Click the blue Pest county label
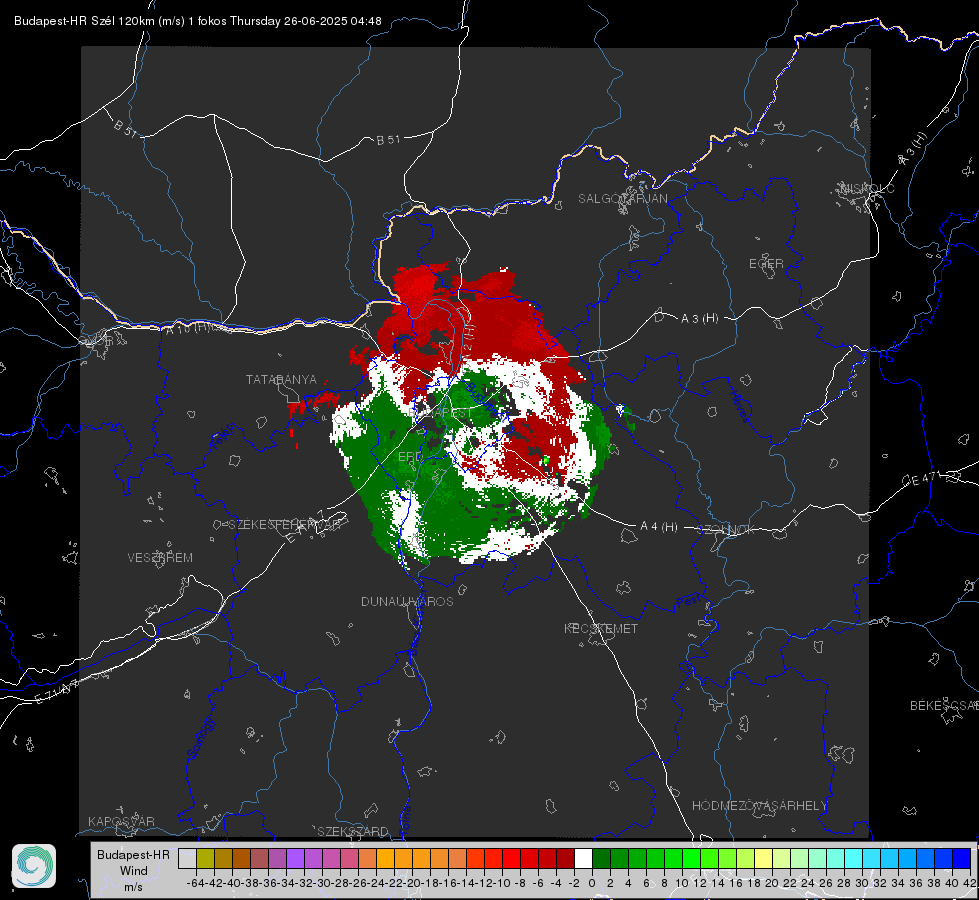Image resolution: width=979 pixels, height=900 pixels. [x=689, y=602]
